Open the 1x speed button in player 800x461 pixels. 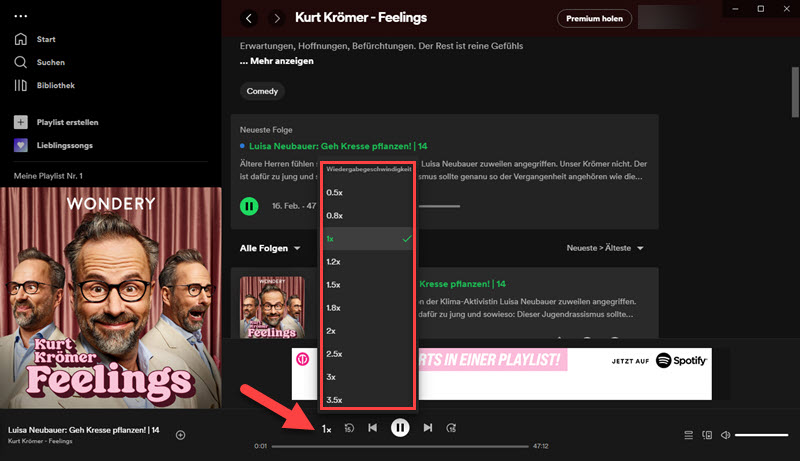point(327,429)
